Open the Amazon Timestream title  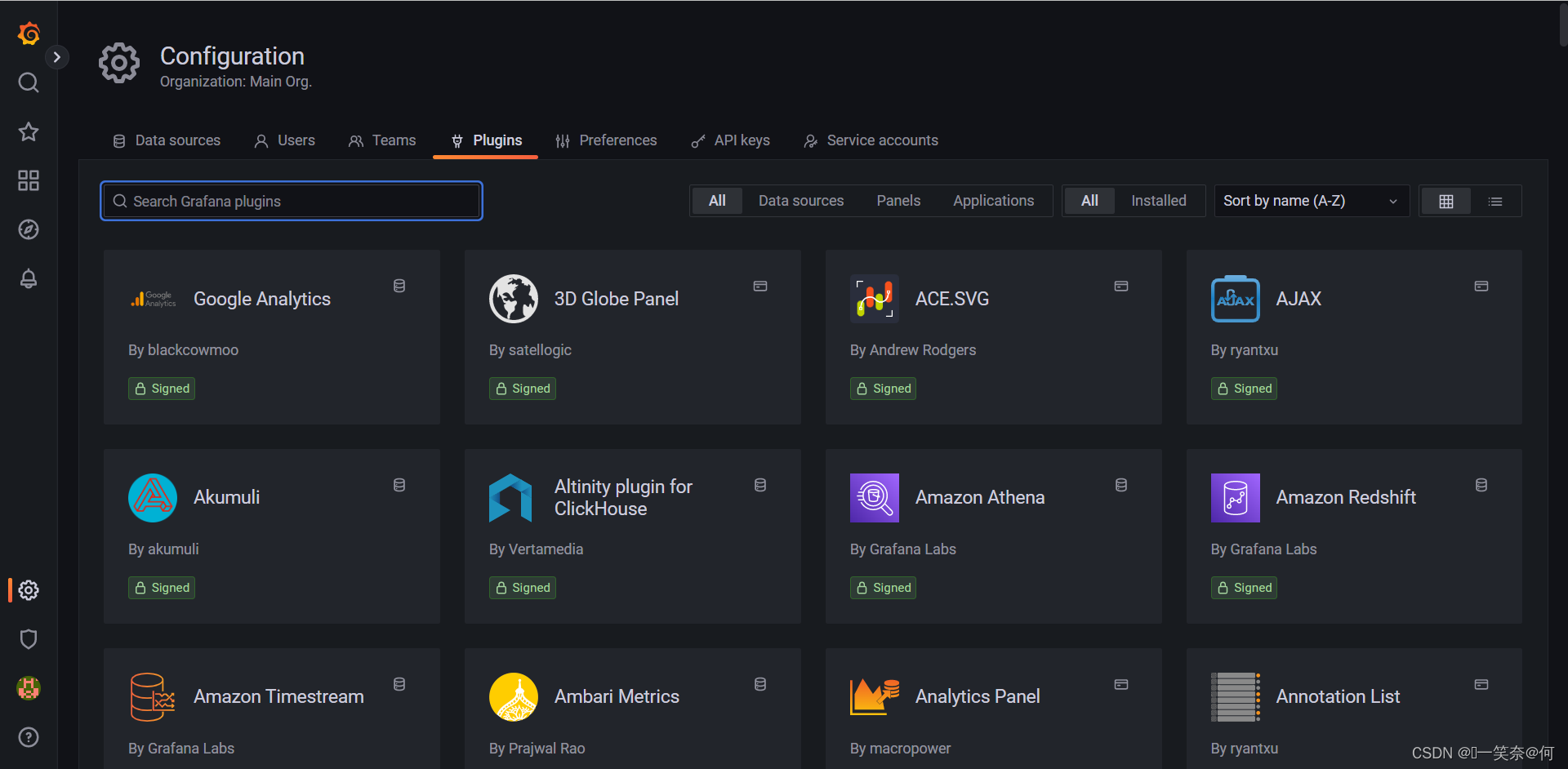tap(278, 696)
